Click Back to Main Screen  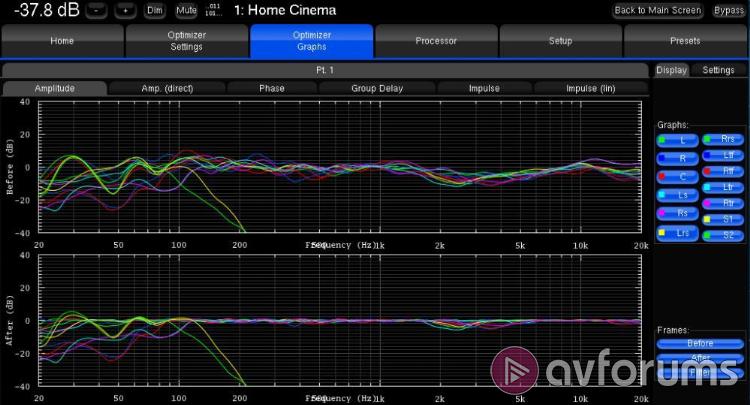click(659, 10)
